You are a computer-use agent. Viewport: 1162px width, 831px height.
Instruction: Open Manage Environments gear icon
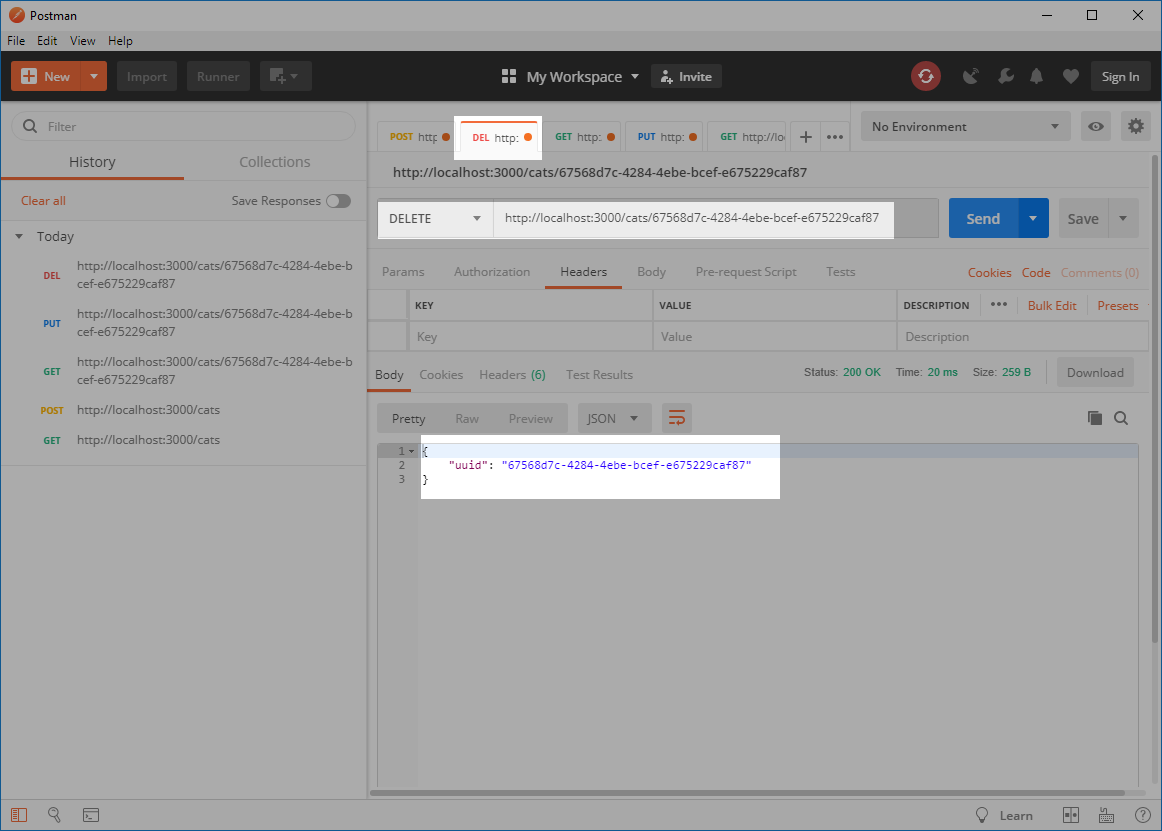coord(1135,127)
